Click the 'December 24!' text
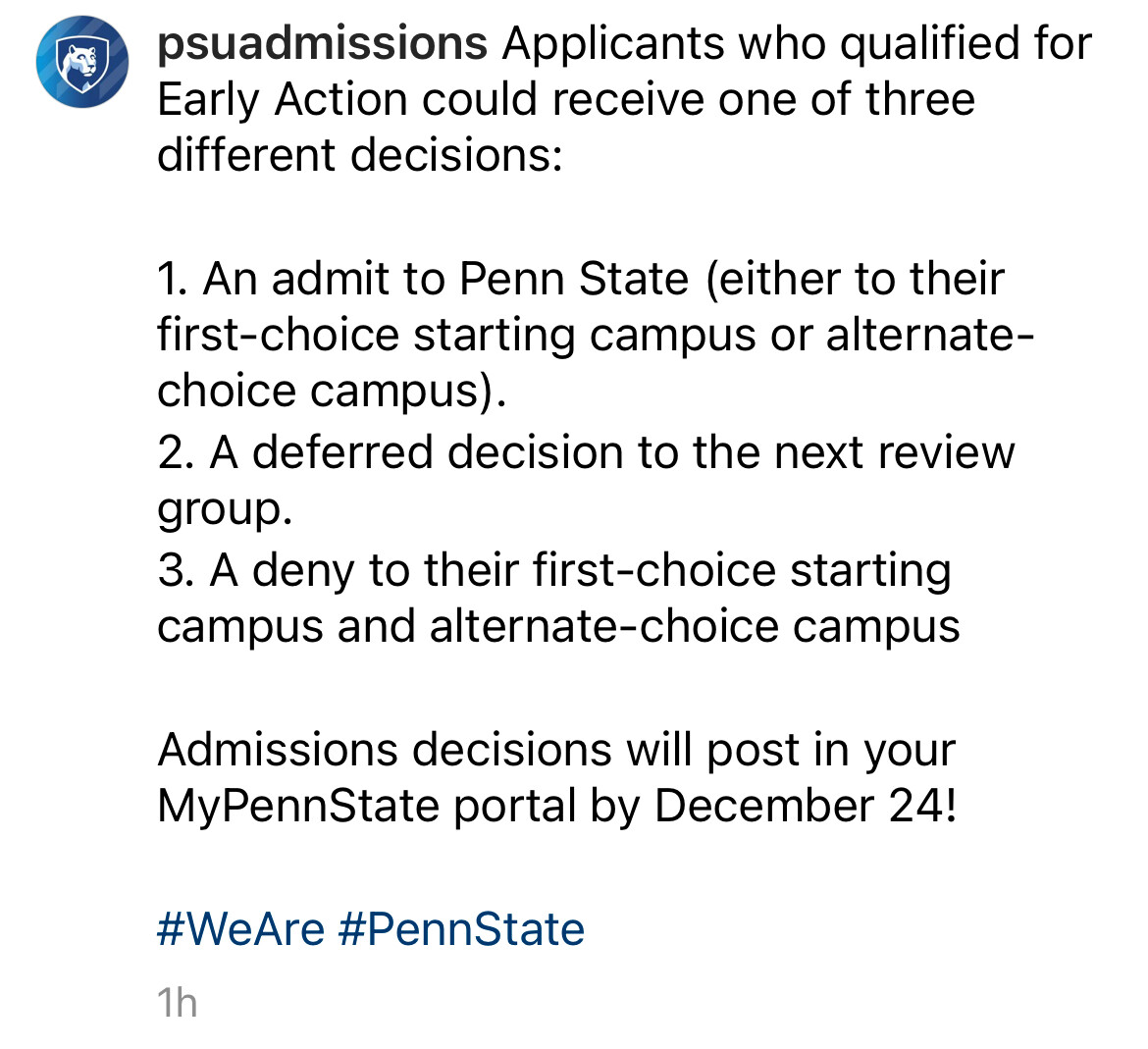1148x1049 pixels. 806,806
